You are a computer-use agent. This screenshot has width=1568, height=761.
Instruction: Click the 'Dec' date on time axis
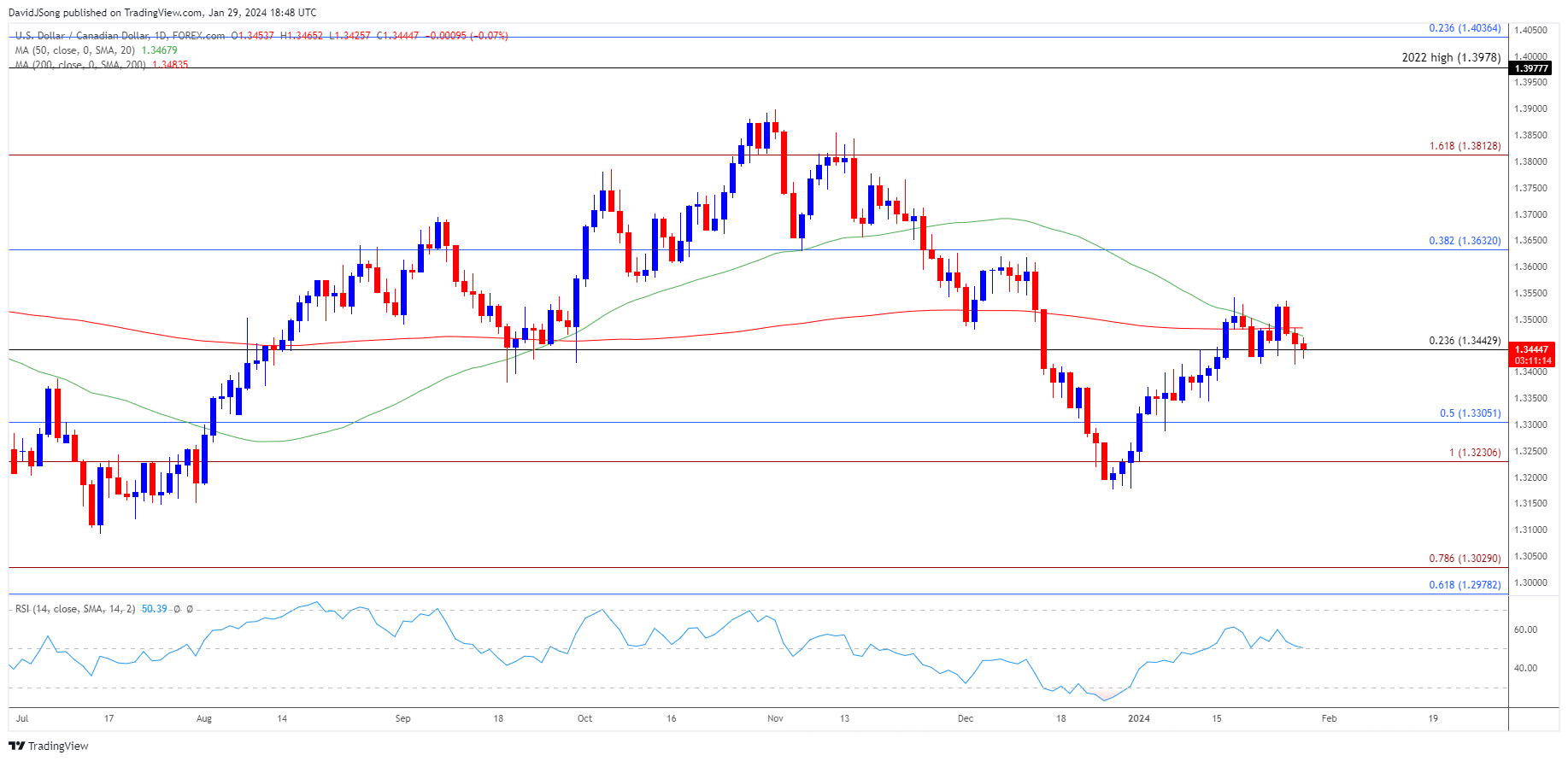click(966, 718)
